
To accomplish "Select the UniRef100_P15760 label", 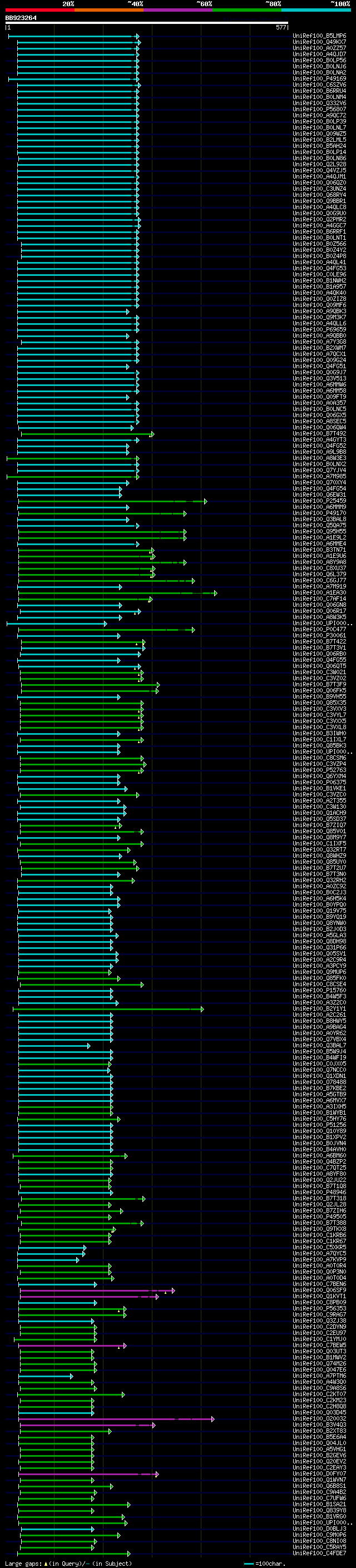I will tap(319, 990).
